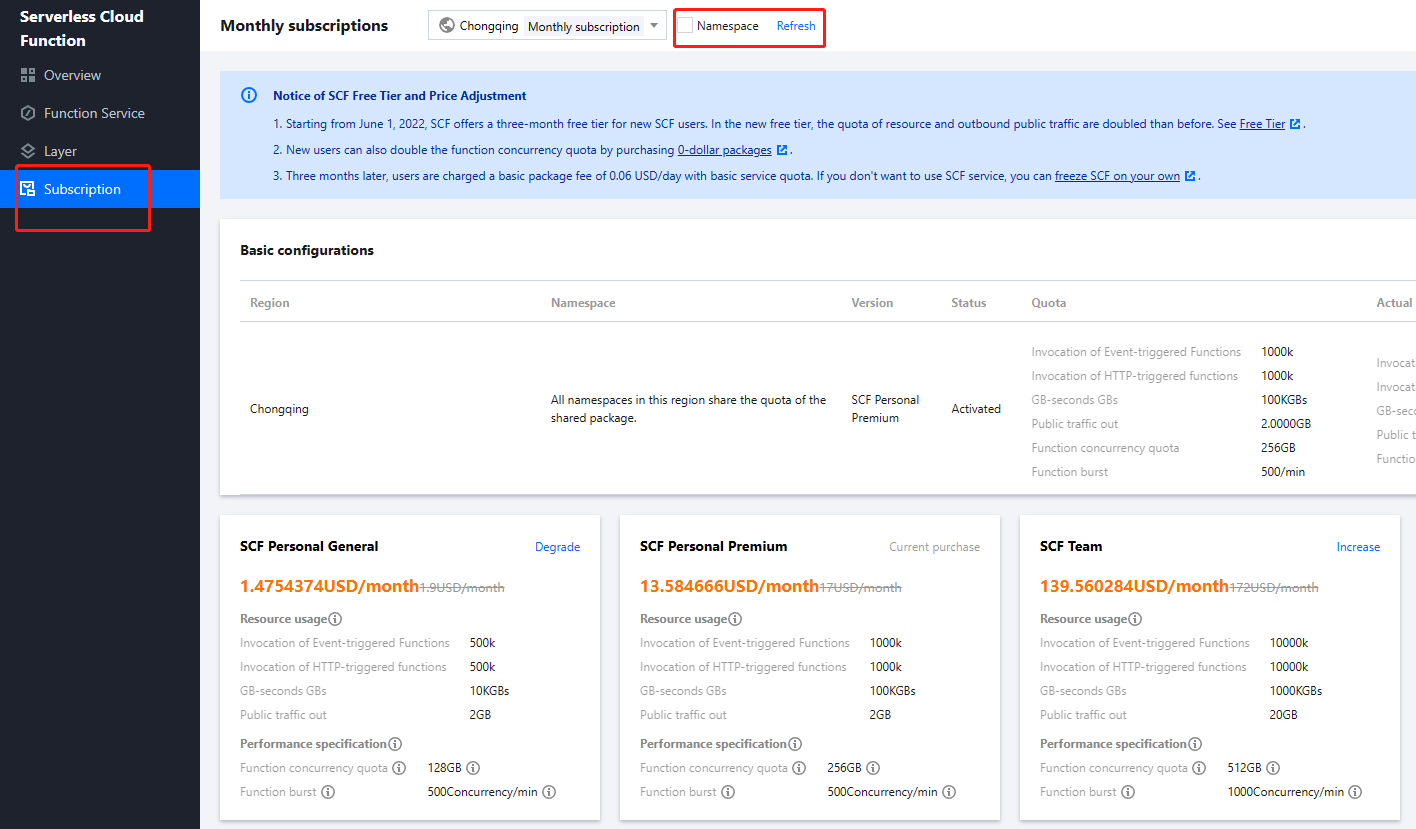Open the freeze SCF on your own link
The image size is (1416, 829).
click(x=1117, y=176)
